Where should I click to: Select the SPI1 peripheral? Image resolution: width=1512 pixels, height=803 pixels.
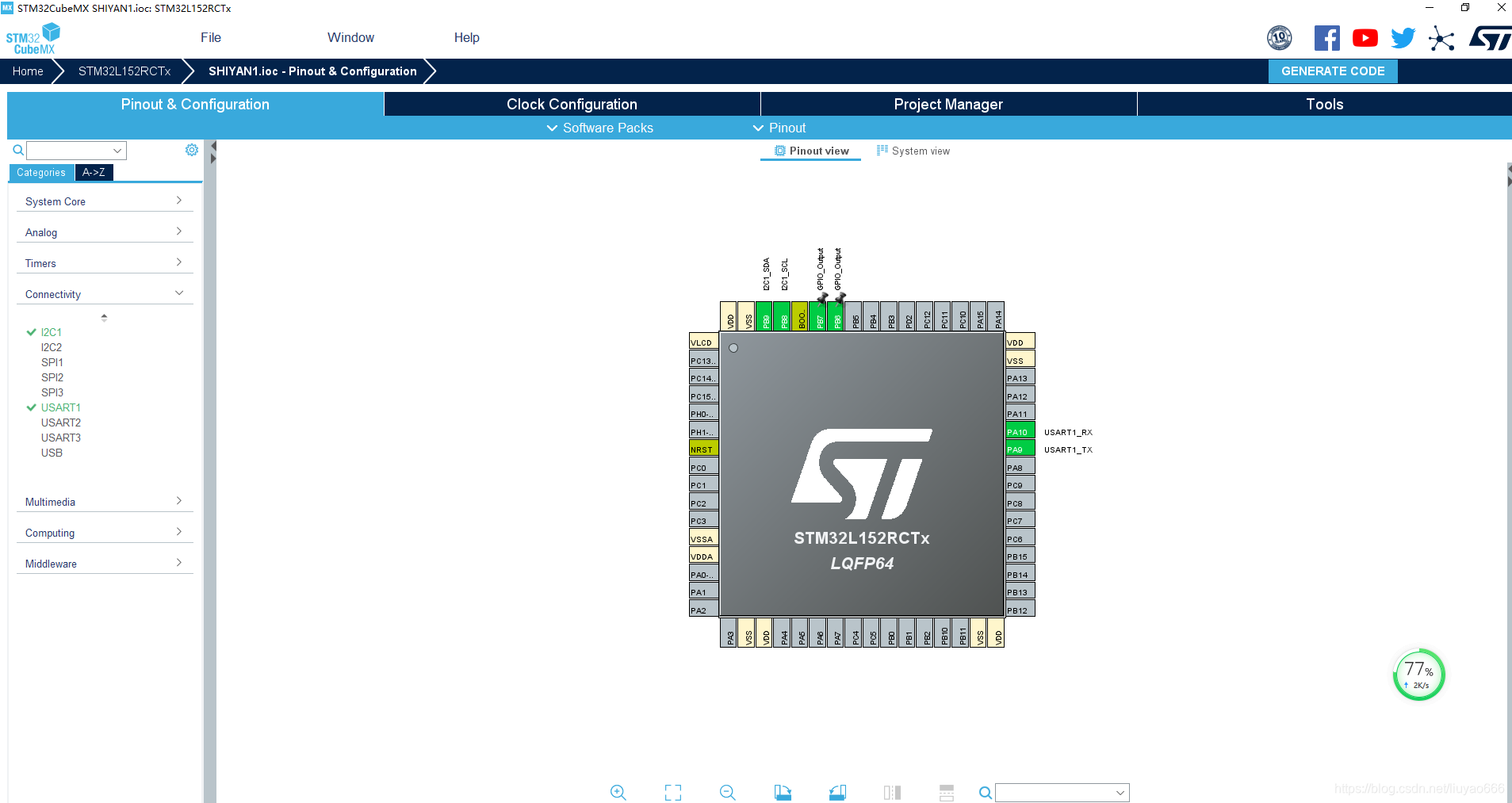(x=52, y=362)
